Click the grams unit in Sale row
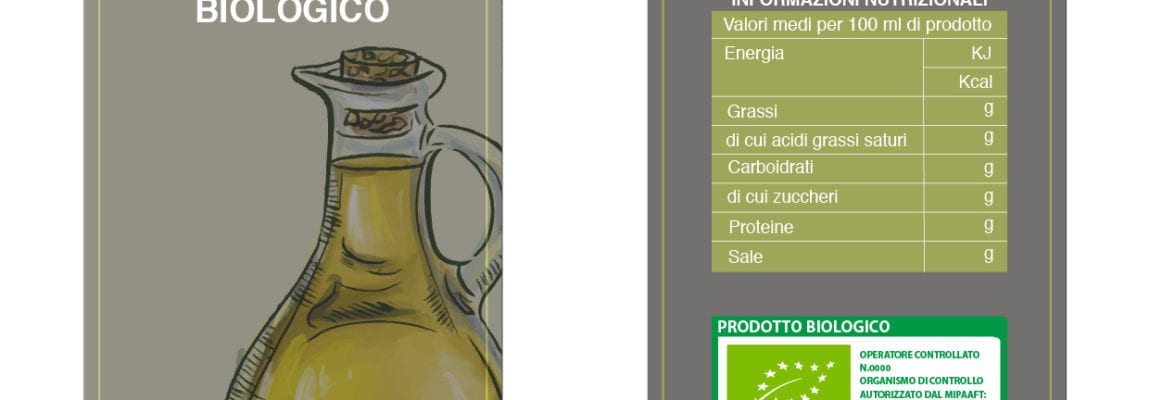 [989, 254]
